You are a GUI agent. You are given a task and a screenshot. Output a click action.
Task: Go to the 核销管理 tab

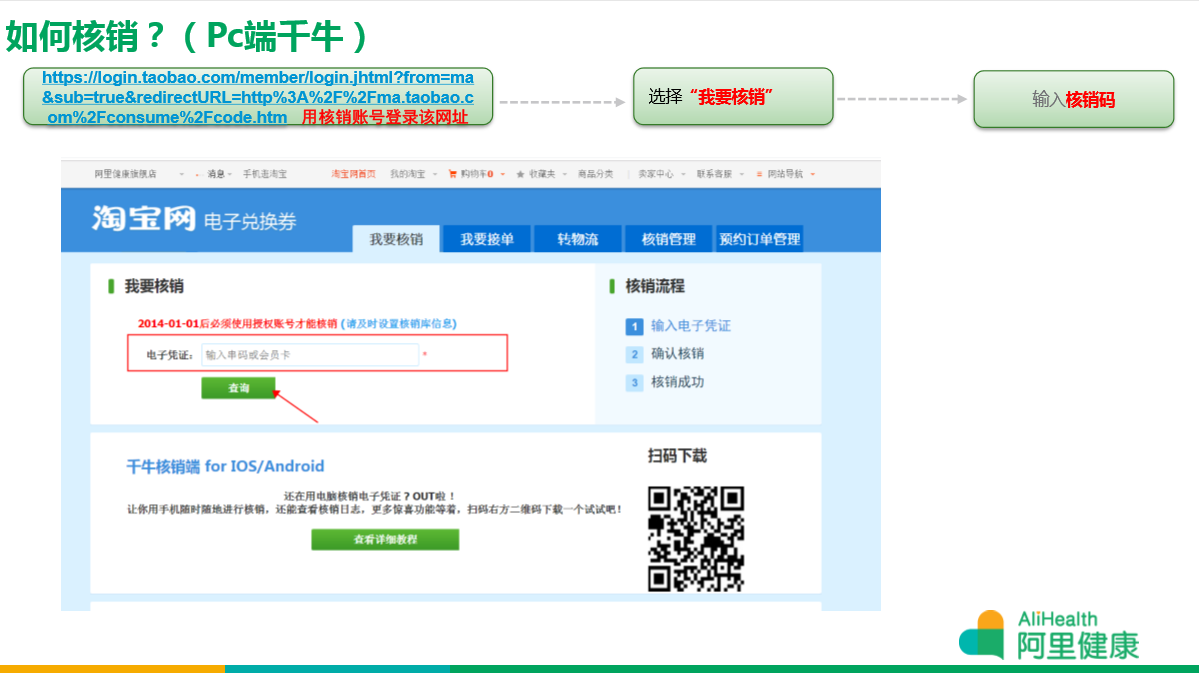(668, 239)
